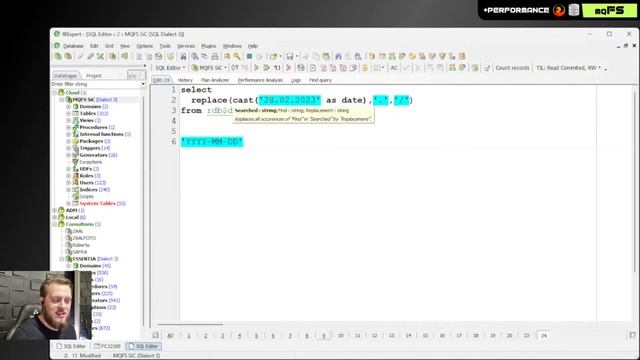Click the '28.02.2023' string literal
640x360 pixels.
(x=290, y=100)
